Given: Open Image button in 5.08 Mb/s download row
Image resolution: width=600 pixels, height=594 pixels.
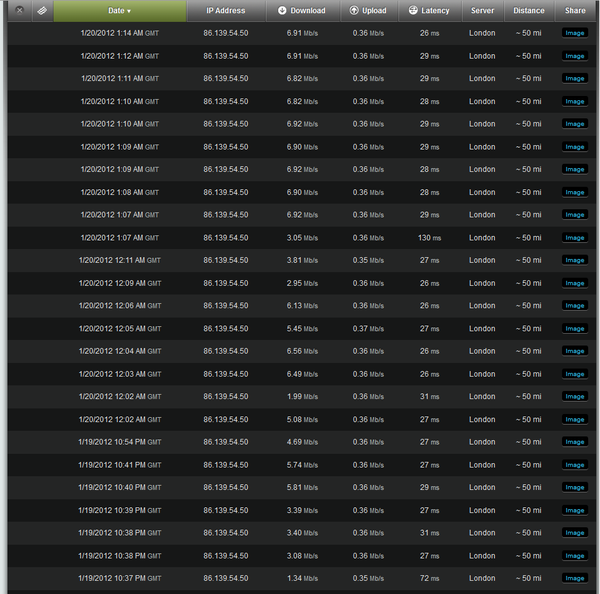Looking at the screenshot, I should 575,419.
